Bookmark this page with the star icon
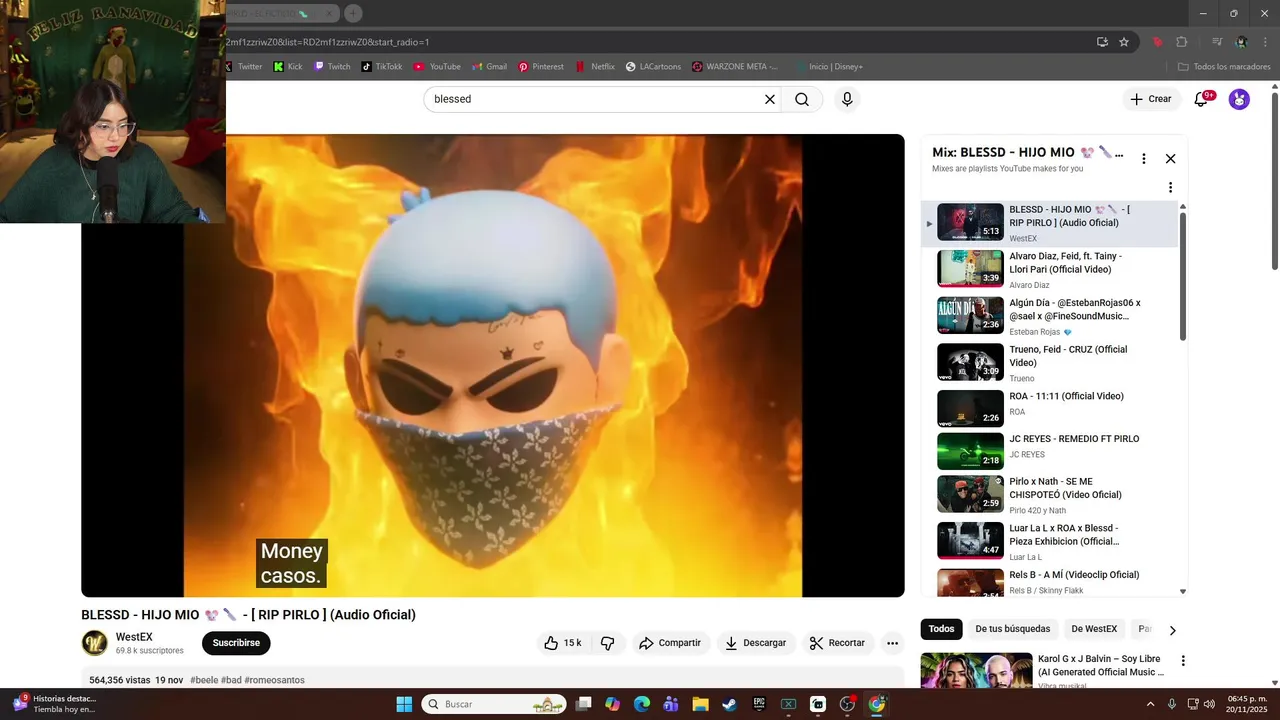Viewport: 1280px width, 720px height. tap(1124, 42)
